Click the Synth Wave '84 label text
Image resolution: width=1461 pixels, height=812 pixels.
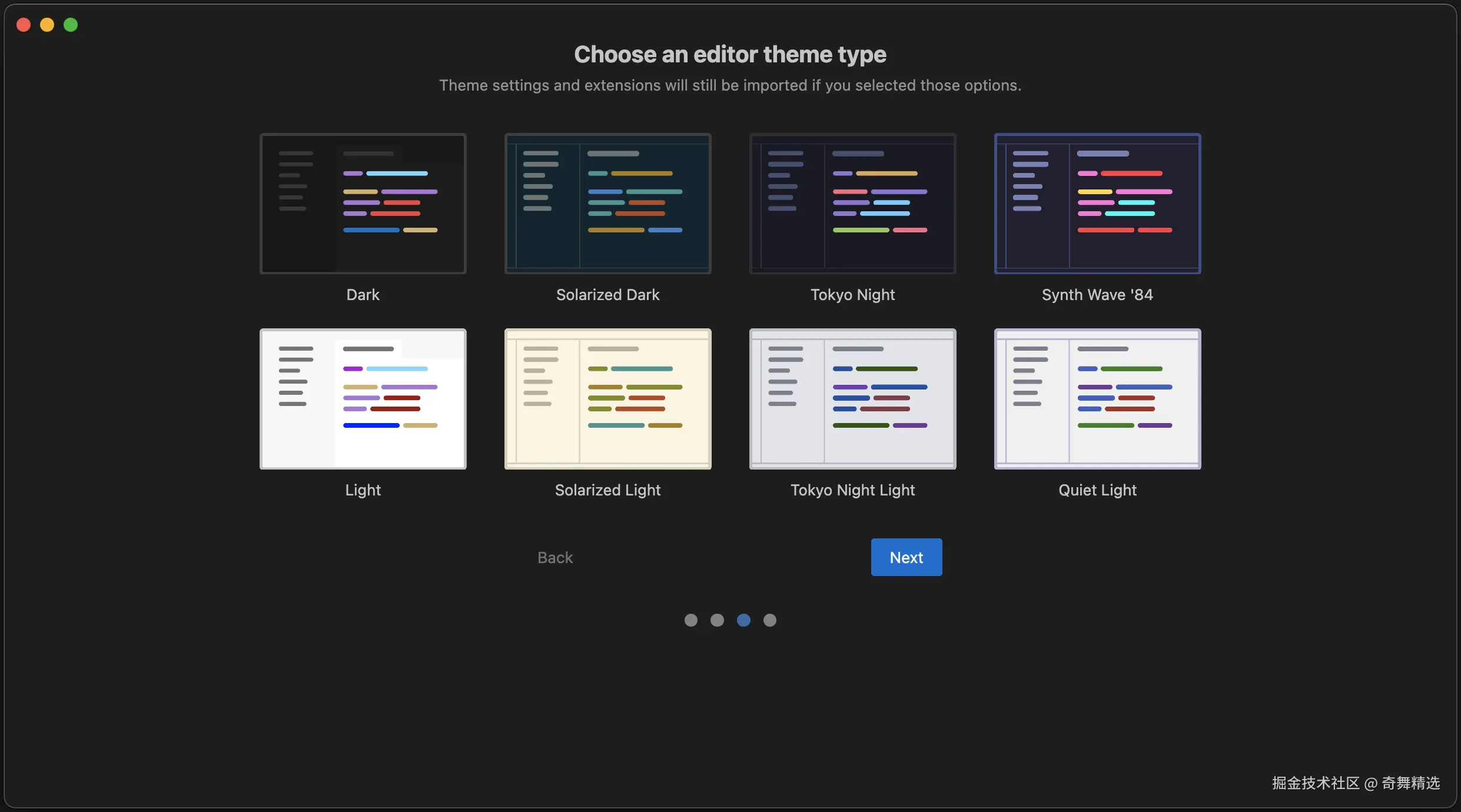[x=1097, y=295]
